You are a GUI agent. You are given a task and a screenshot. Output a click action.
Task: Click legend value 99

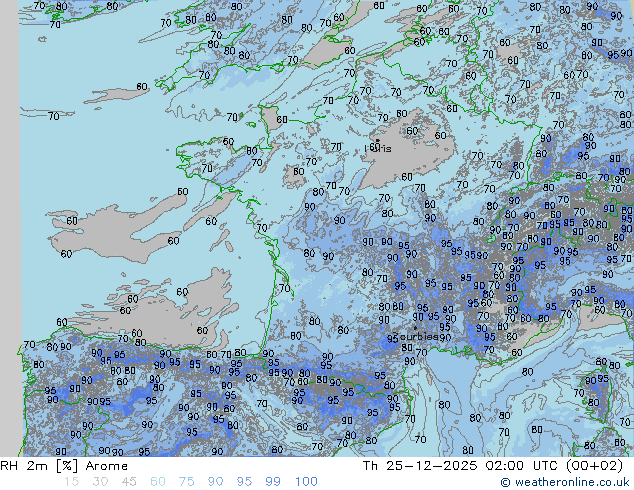[x=273, y=482]
